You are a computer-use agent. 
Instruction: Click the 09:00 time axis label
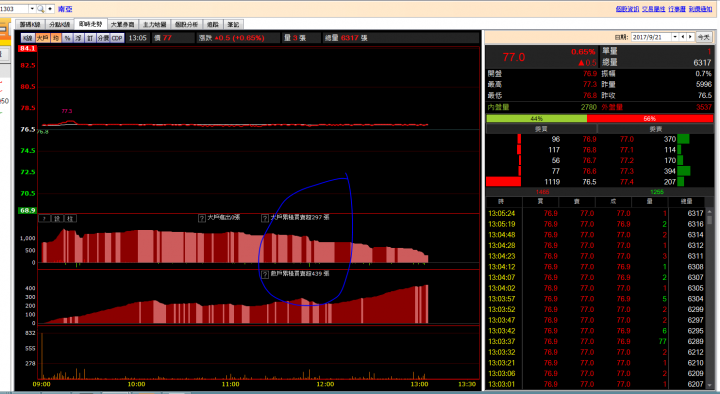[41, 384]
